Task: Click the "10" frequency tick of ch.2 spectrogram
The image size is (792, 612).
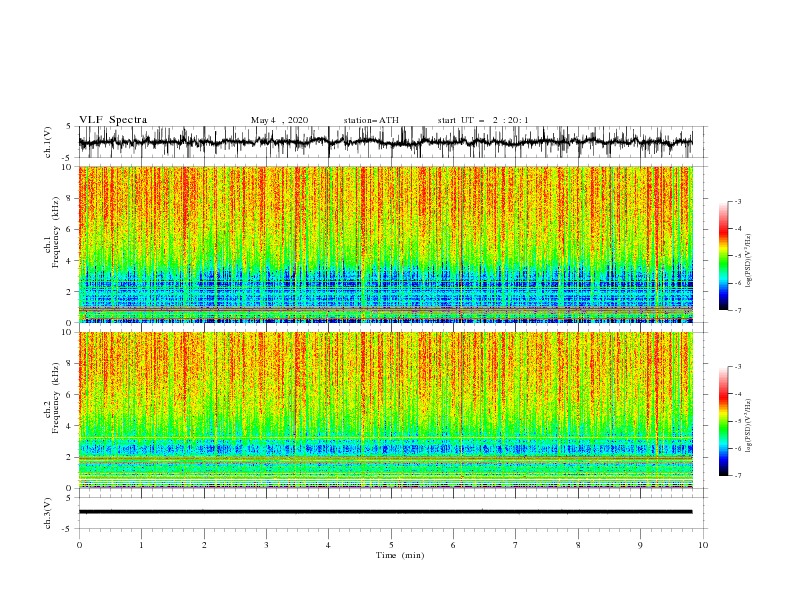Action: click(x=67, y=332)
